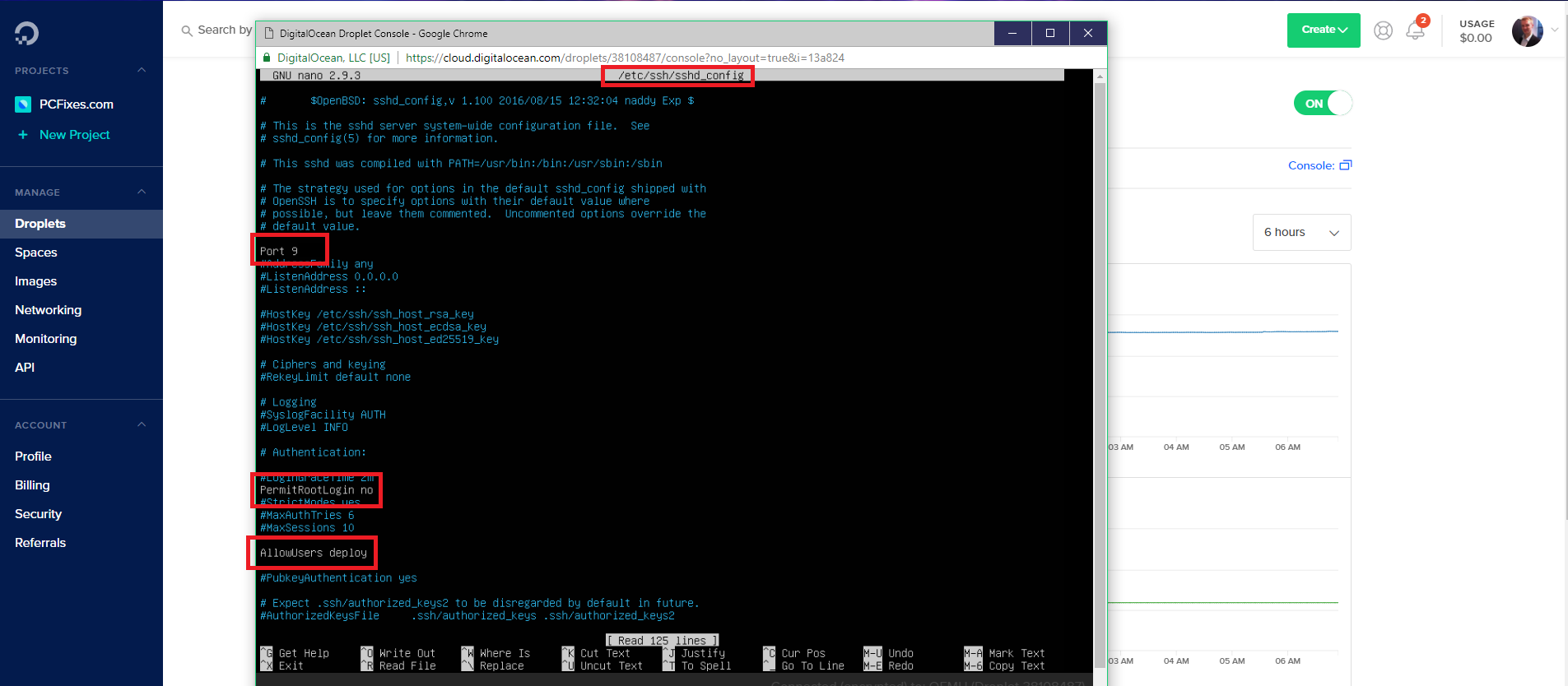Screen dimensions: 1568x686
Task: Click the secure padlock icon in address bar
Action: [x=267, y=58]
